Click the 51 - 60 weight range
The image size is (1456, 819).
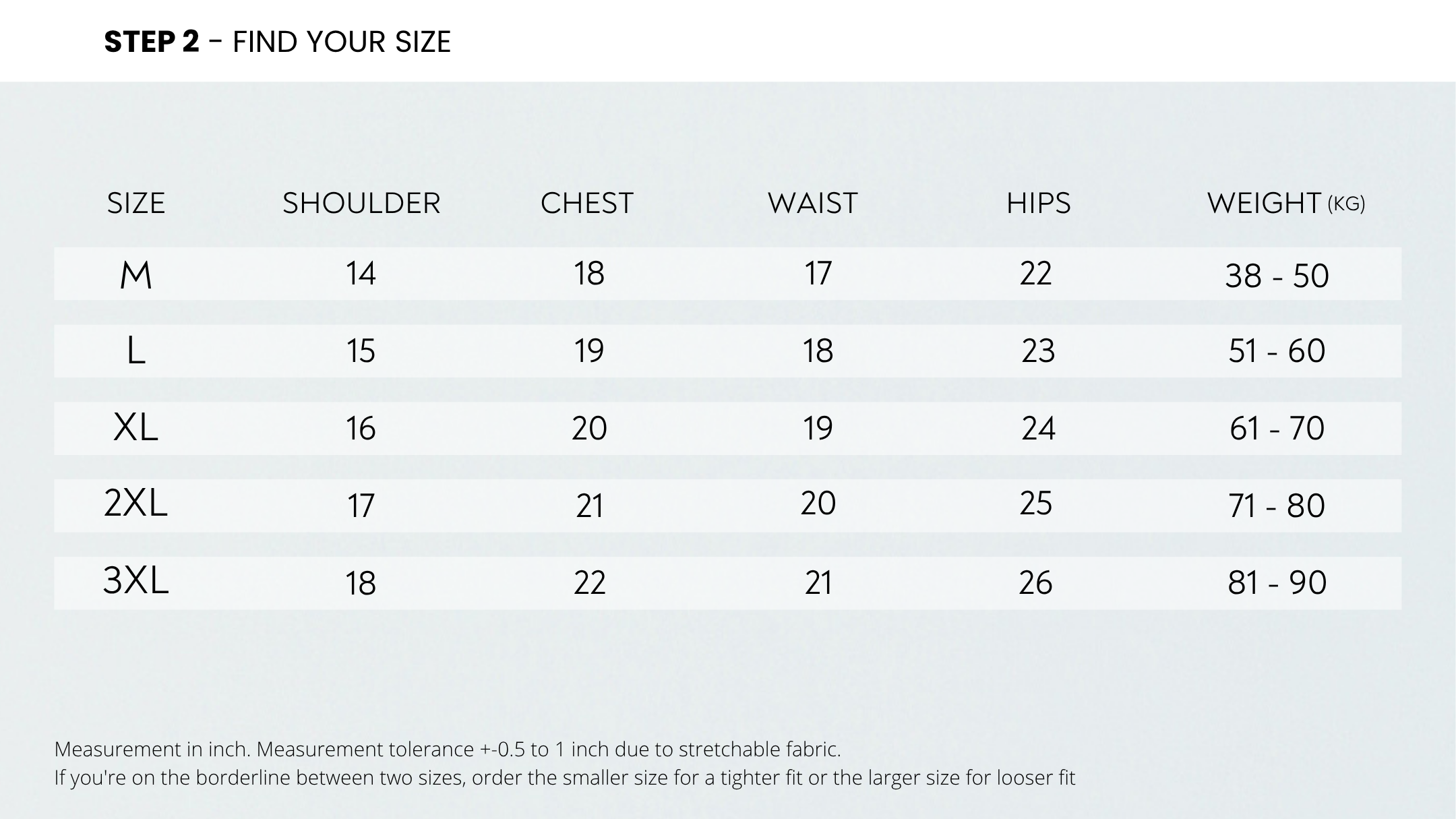[x=1277, y=351]
